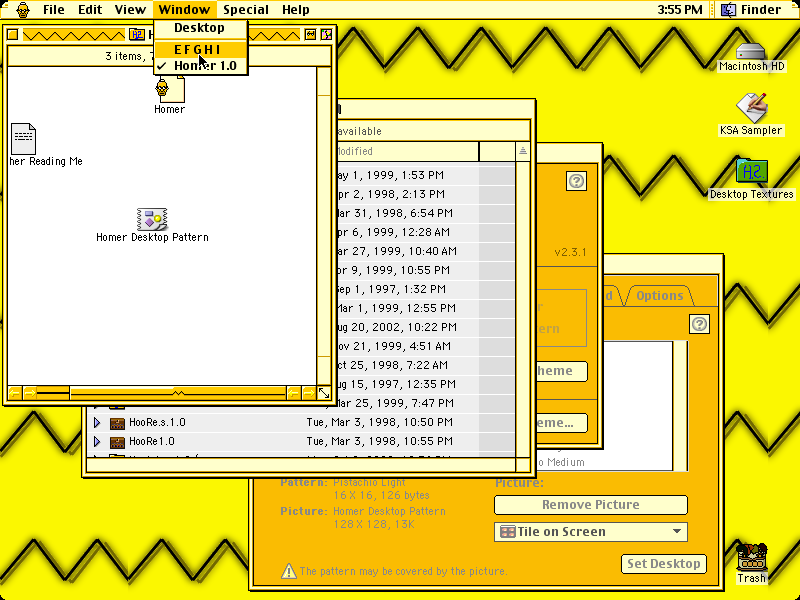The height and width of the screenshot is (600, 800).
Task: Expand the HooRe1.0 disclosure triangle
Action: (97, 441)
